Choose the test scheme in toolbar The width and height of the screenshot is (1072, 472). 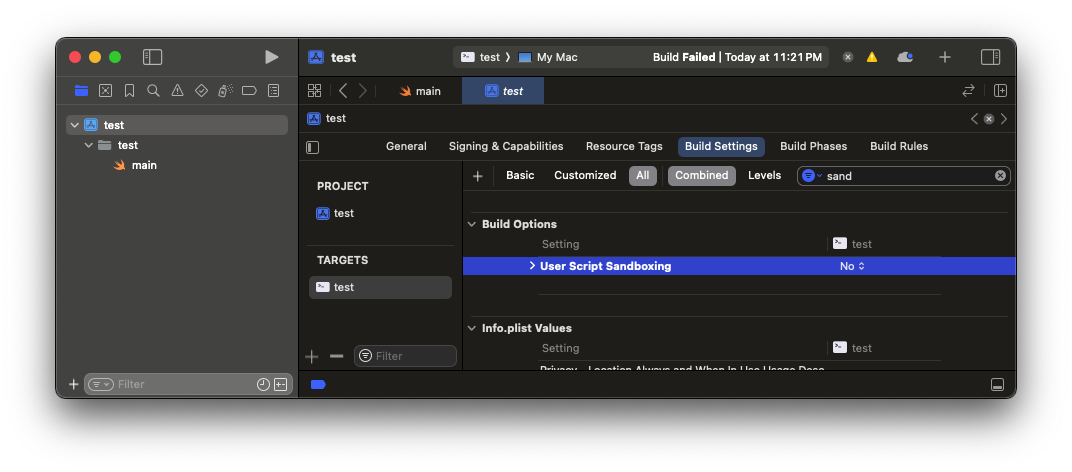click(481, 57)
